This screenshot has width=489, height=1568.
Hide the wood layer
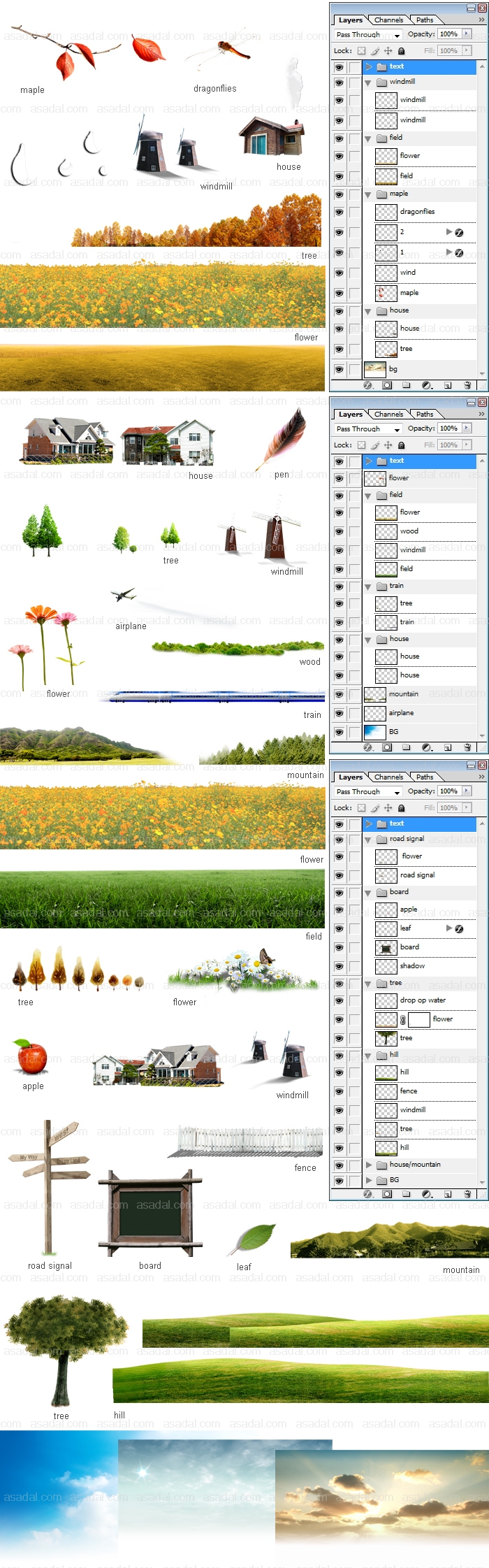point(339,531)
